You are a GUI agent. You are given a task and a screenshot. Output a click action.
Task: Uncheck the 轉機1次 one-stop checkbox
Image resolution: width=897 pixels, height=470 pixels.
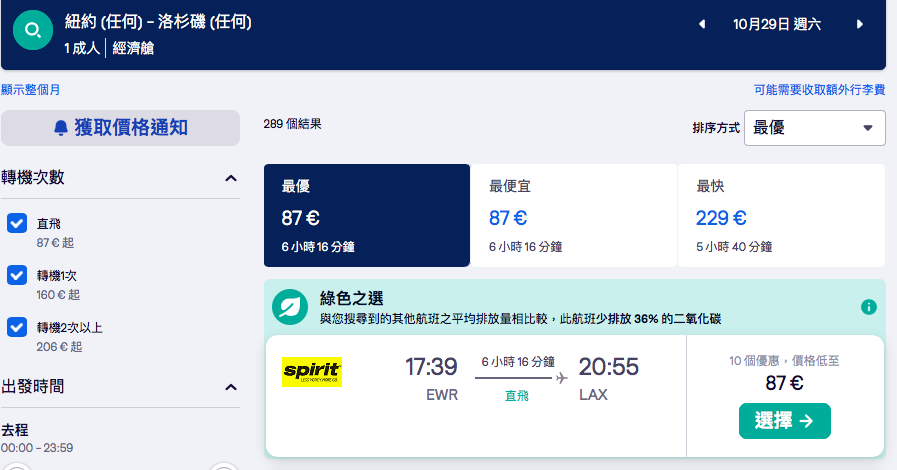17,276
